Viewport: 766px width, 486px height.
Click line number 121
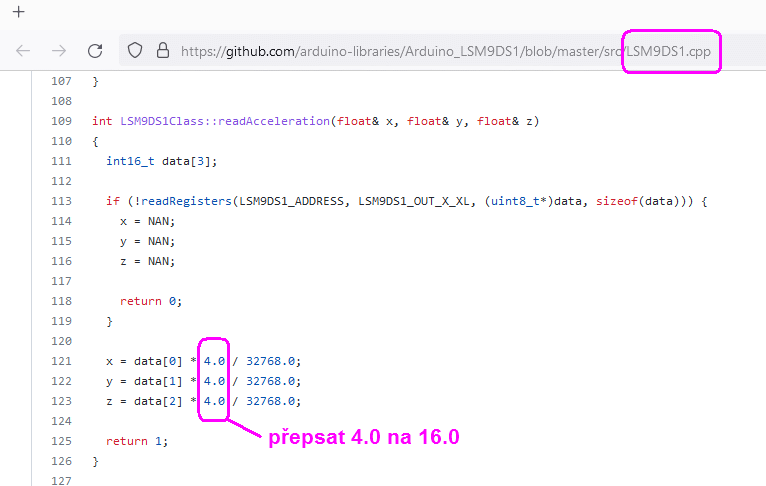(60, 361)
